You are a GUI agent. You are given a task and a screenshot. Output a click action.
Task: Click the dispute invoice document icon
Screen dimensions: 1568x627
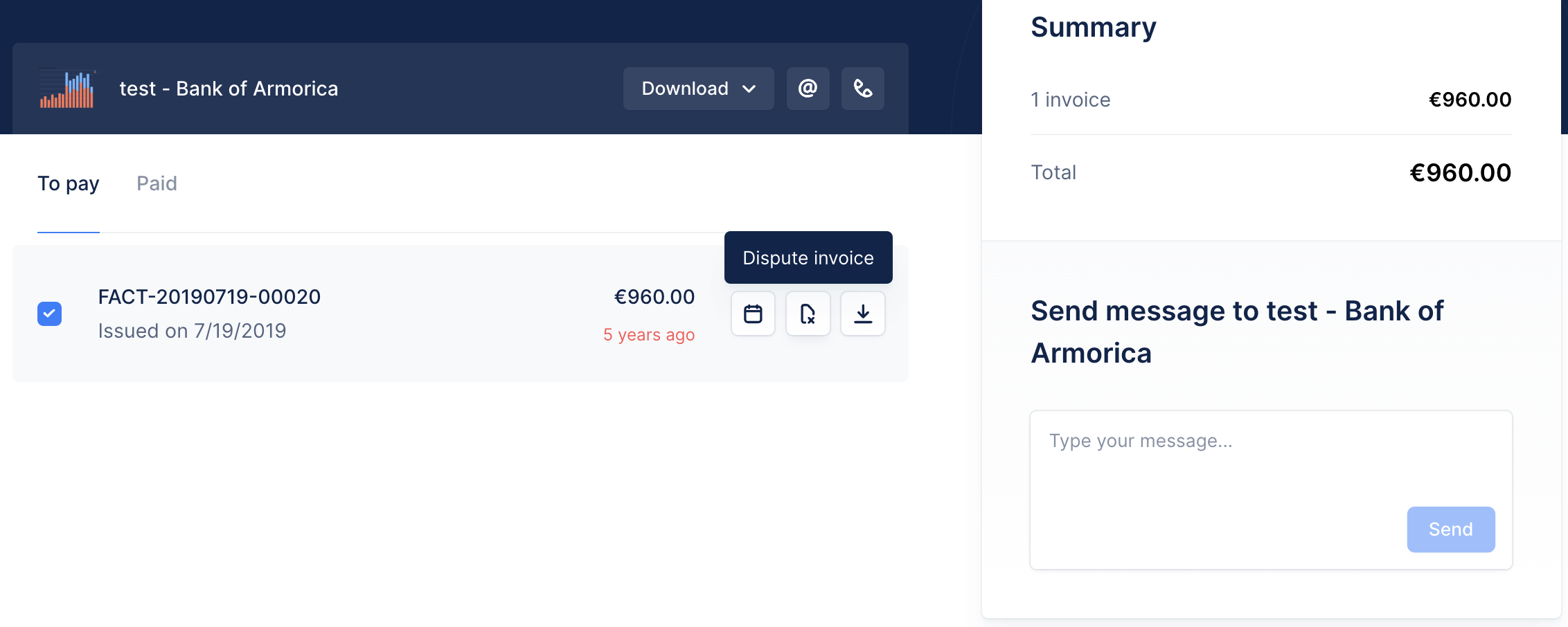(x=808, y=314)
